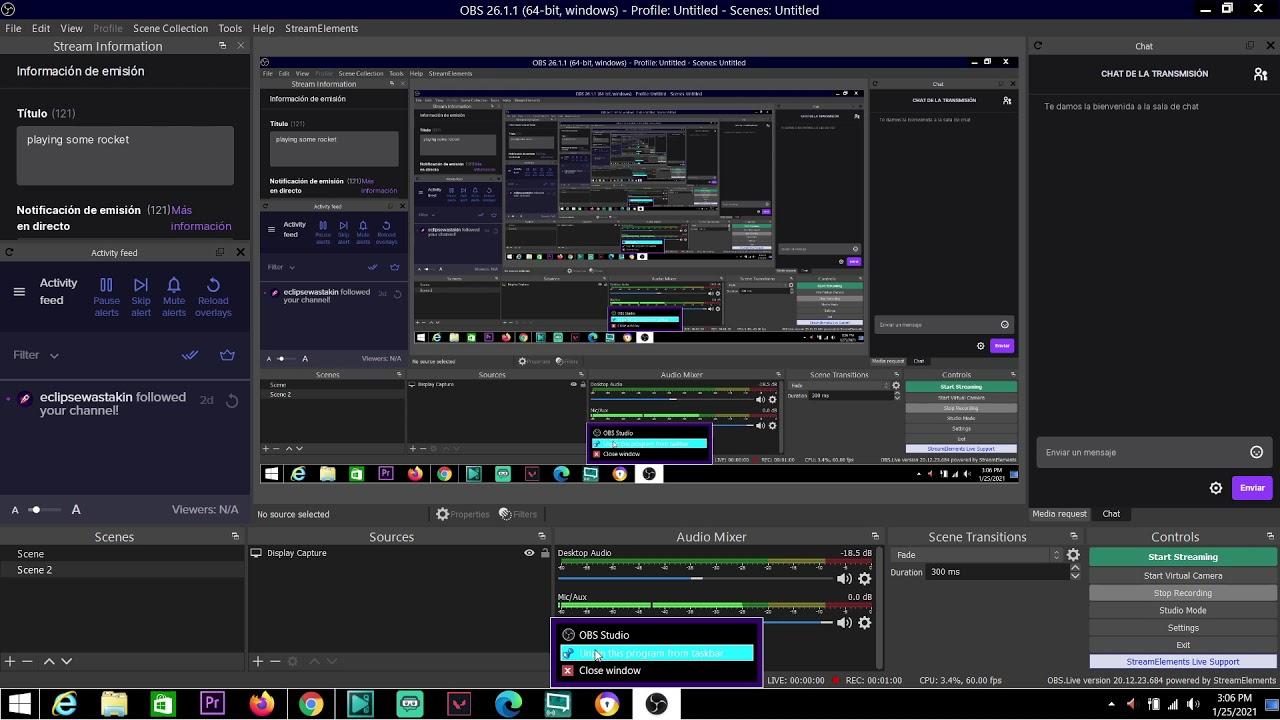Click the Fade transition properties gear
The image size is (1280, 720).
coord(1073,555)
